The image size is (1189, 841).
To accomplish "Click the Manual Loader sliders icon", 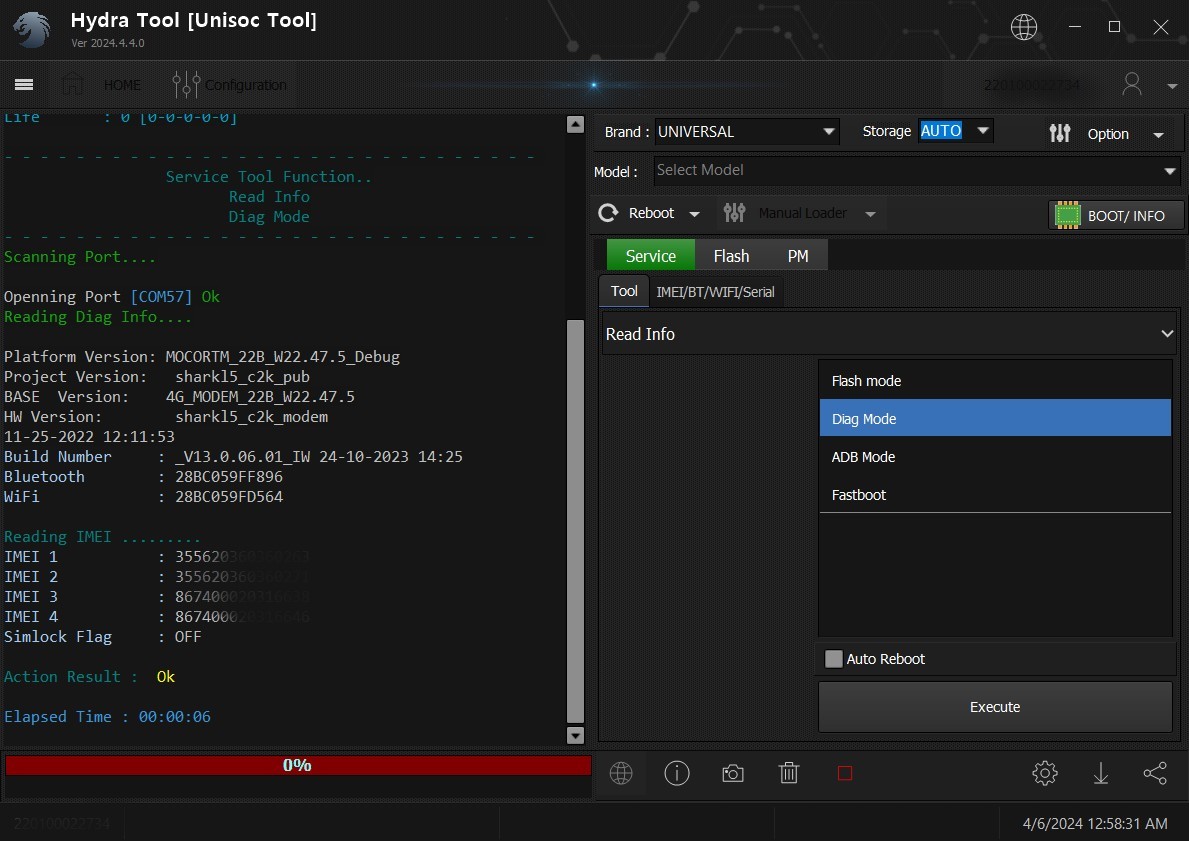I will point(734,213).
